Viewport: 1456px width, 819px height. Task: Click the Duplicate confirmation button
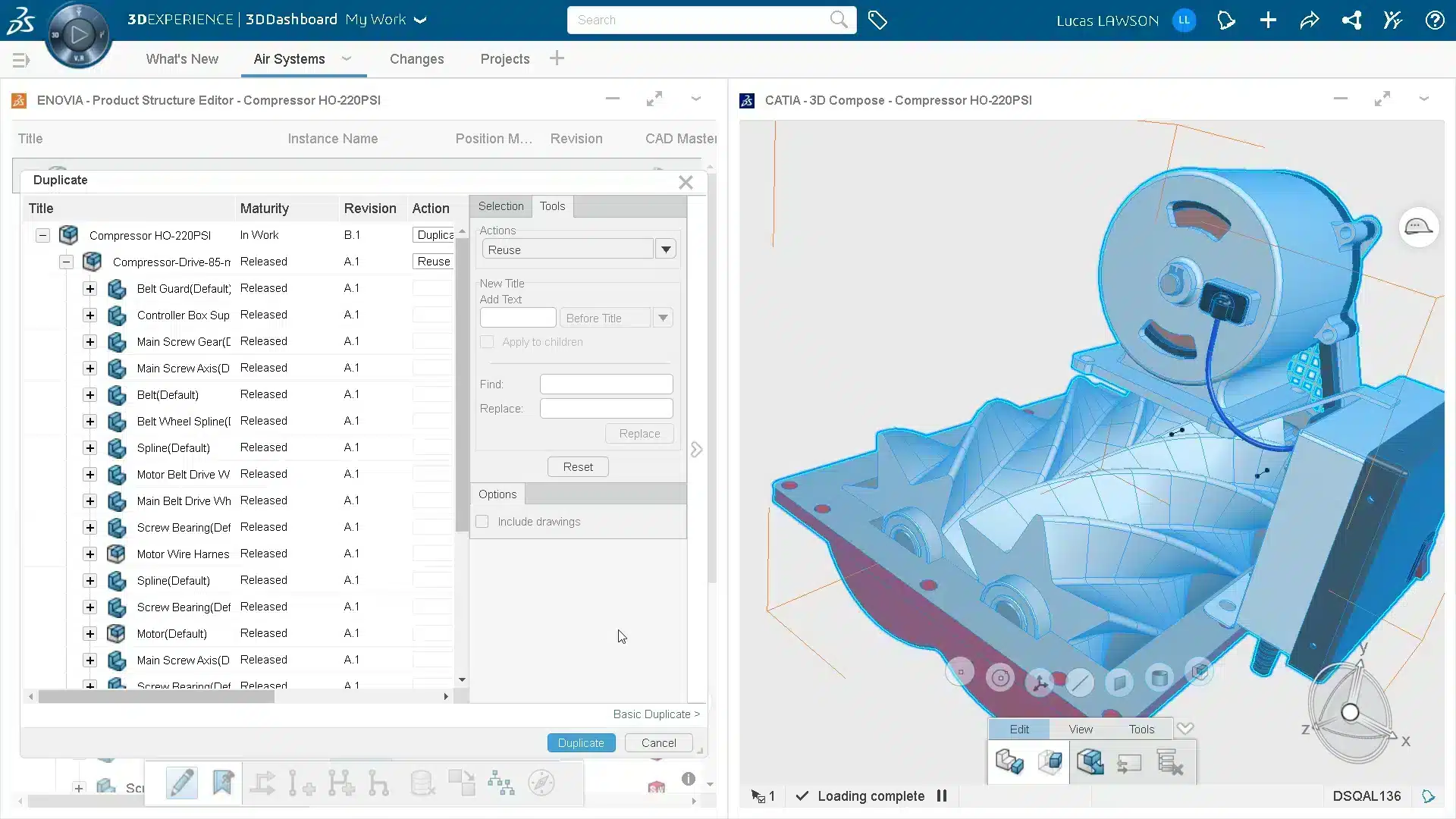[x=581, y=742]
